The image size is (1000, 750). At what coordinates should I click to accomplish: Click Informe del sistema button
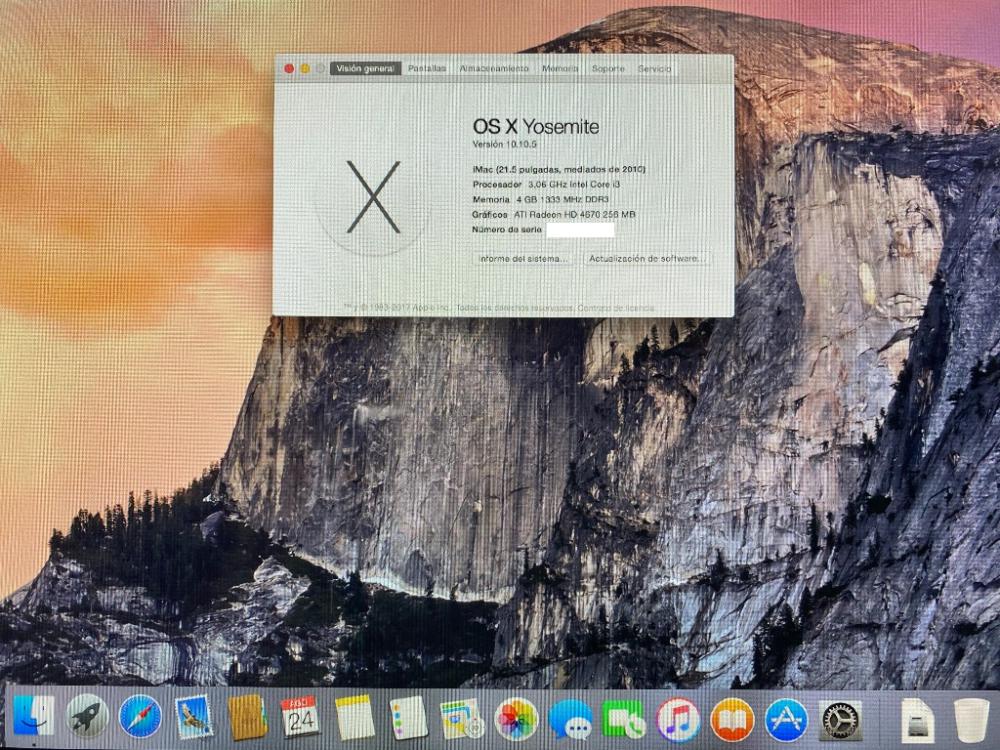pos(523,259)
